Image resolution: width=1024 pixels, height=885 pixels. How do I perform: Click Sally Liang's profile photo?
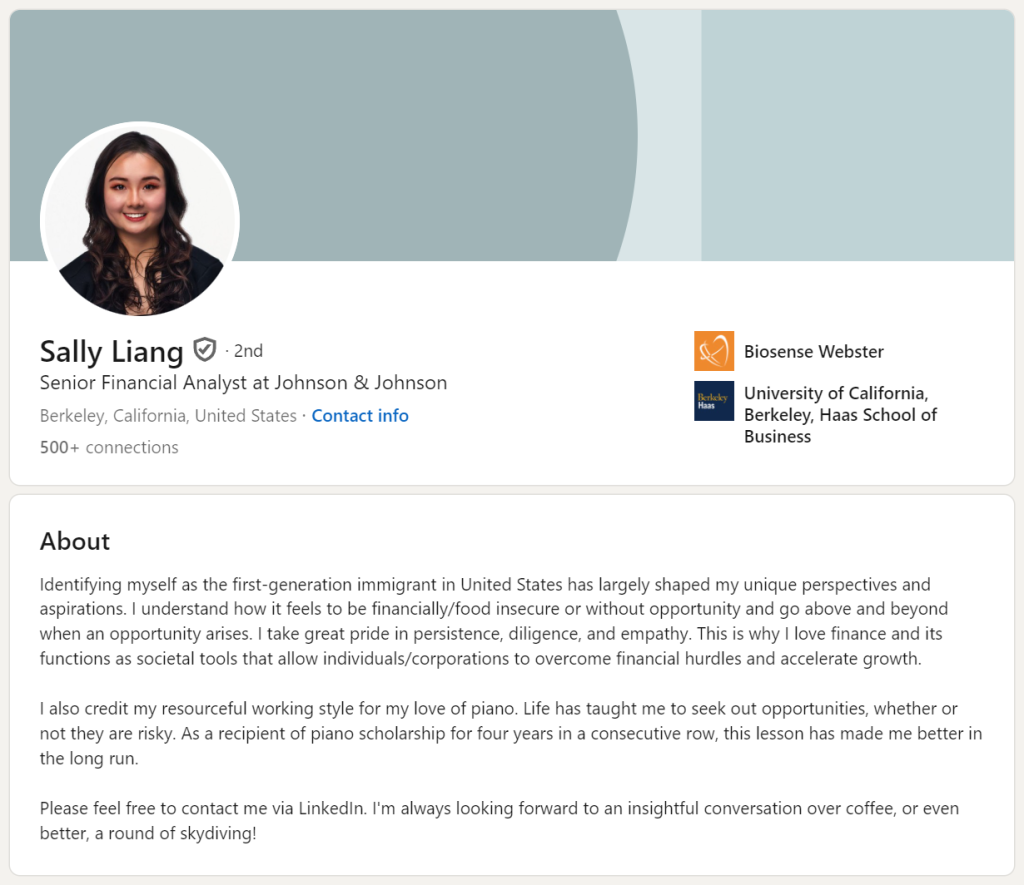point(140,220)
